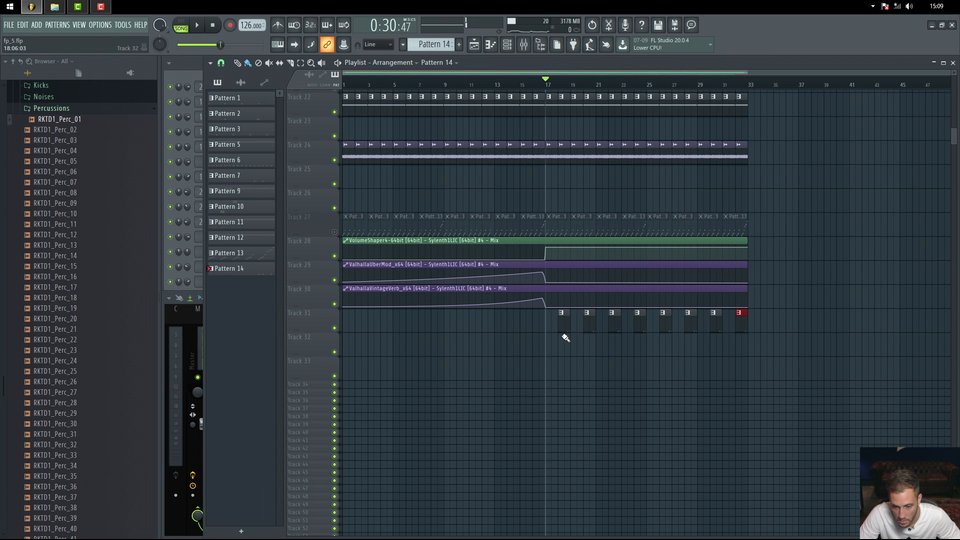Open the PATTERNS menu
960x540 pixels.
click(x=57, y=25)
